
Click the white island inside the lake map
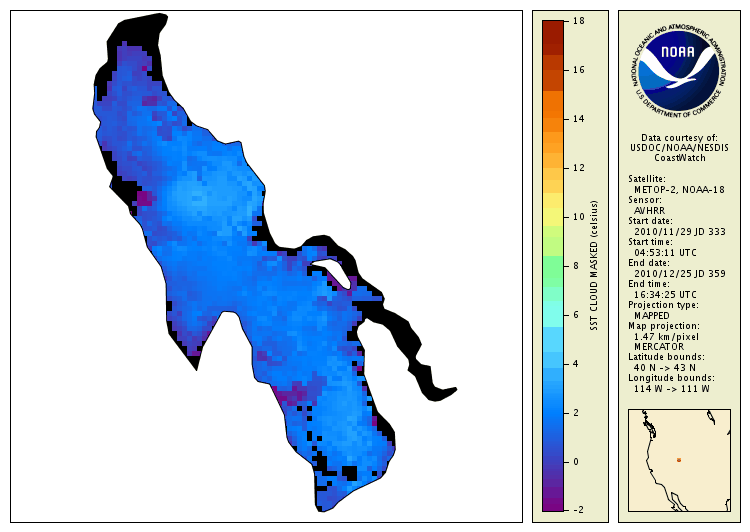coord(333,272)
